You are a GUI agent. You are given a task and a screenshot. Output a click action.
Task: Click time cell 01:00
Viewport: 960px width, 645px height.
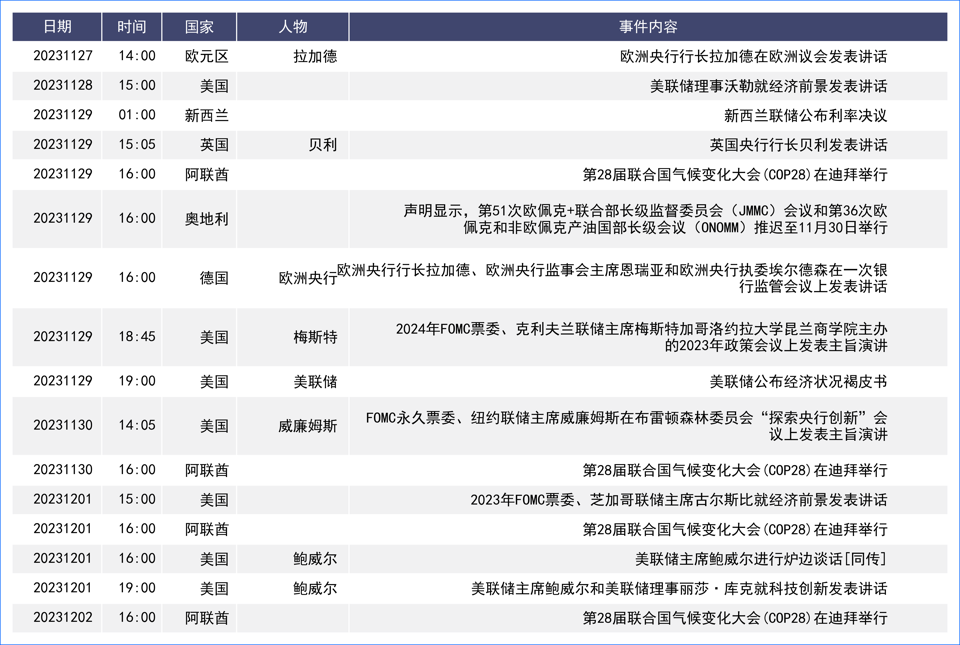pyautogui.click(x=137, y=115)
